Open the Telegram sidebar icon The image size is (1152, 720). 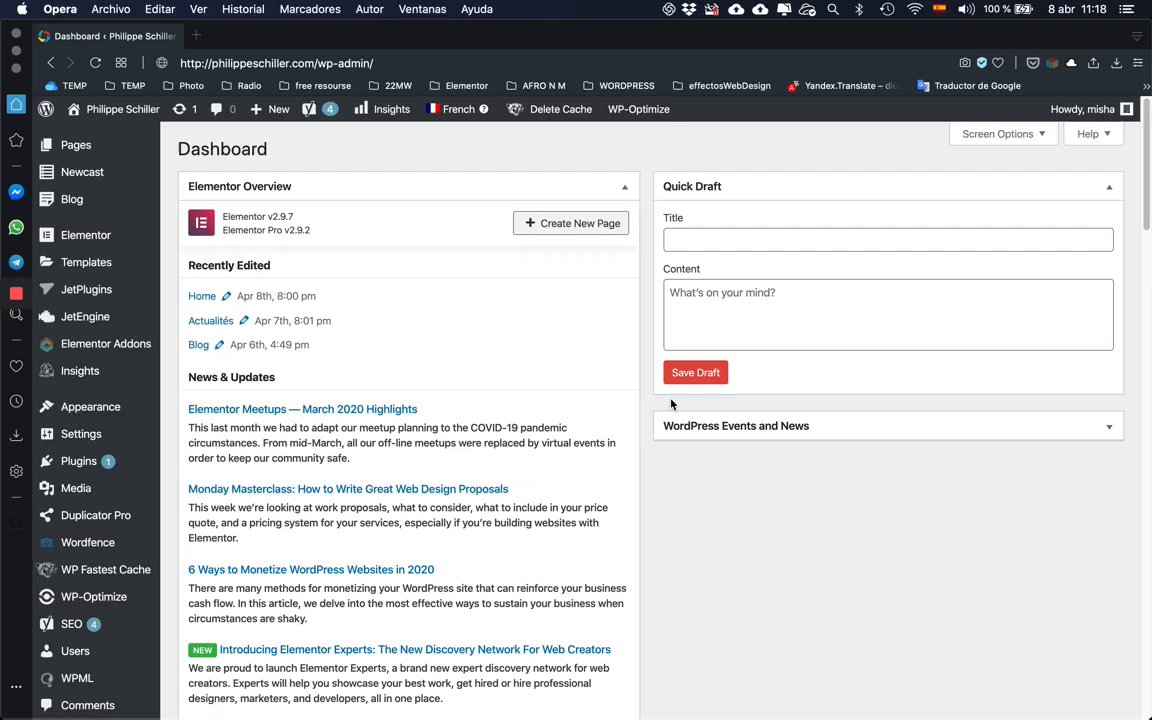tap(16, 262)
